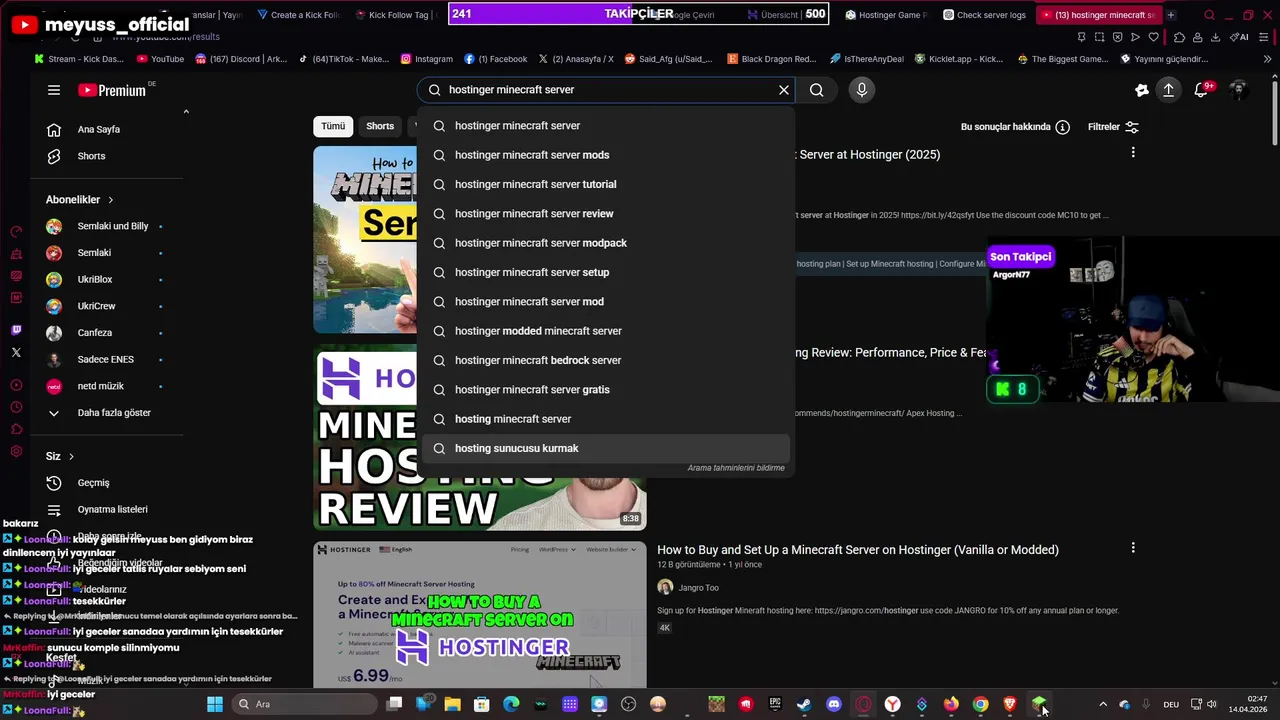Open Google Chrome from the taskbar

980,704
